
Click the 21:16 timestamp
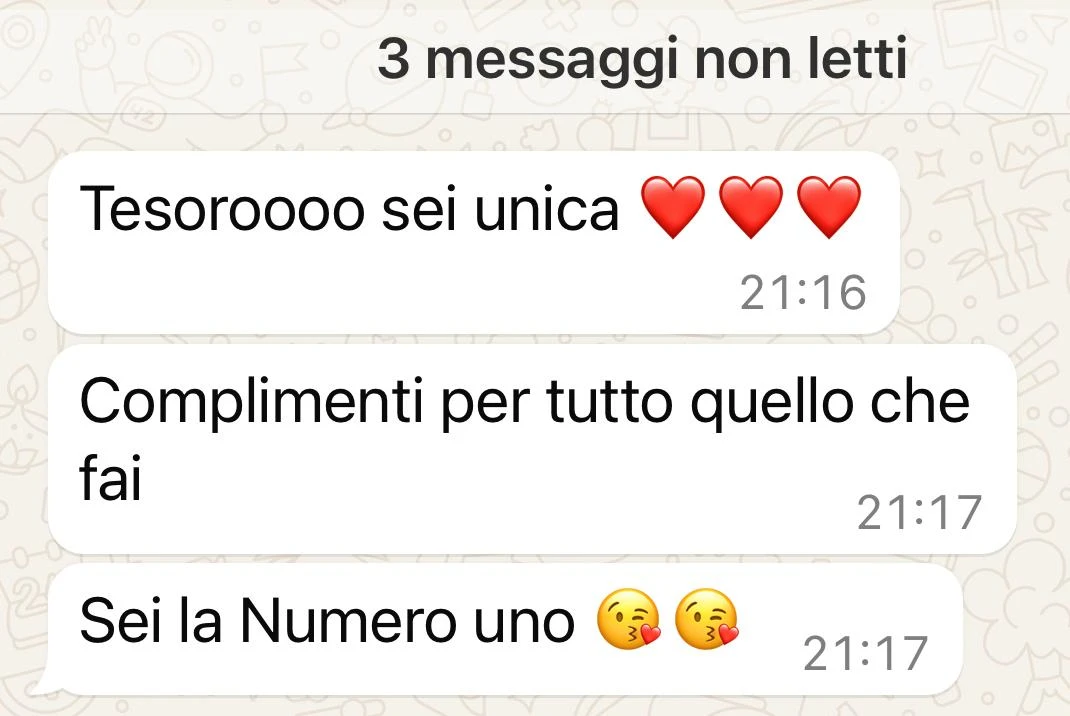pos(803,292)
